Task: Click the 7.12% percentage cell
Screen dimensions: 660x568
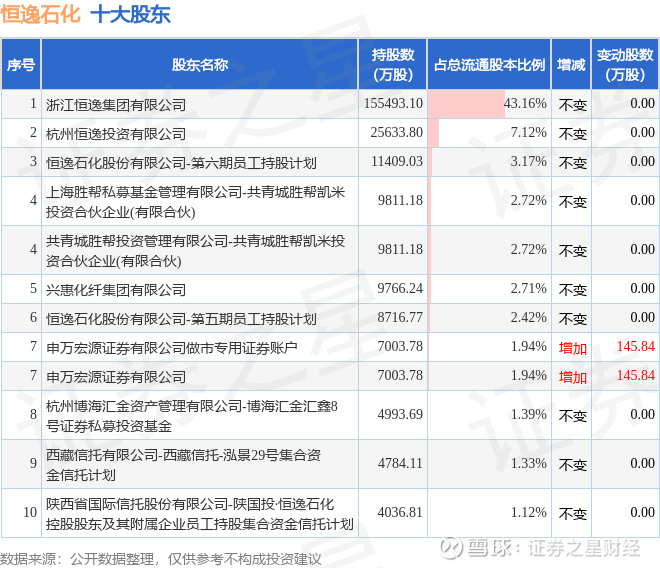Action: click(489, 133)
